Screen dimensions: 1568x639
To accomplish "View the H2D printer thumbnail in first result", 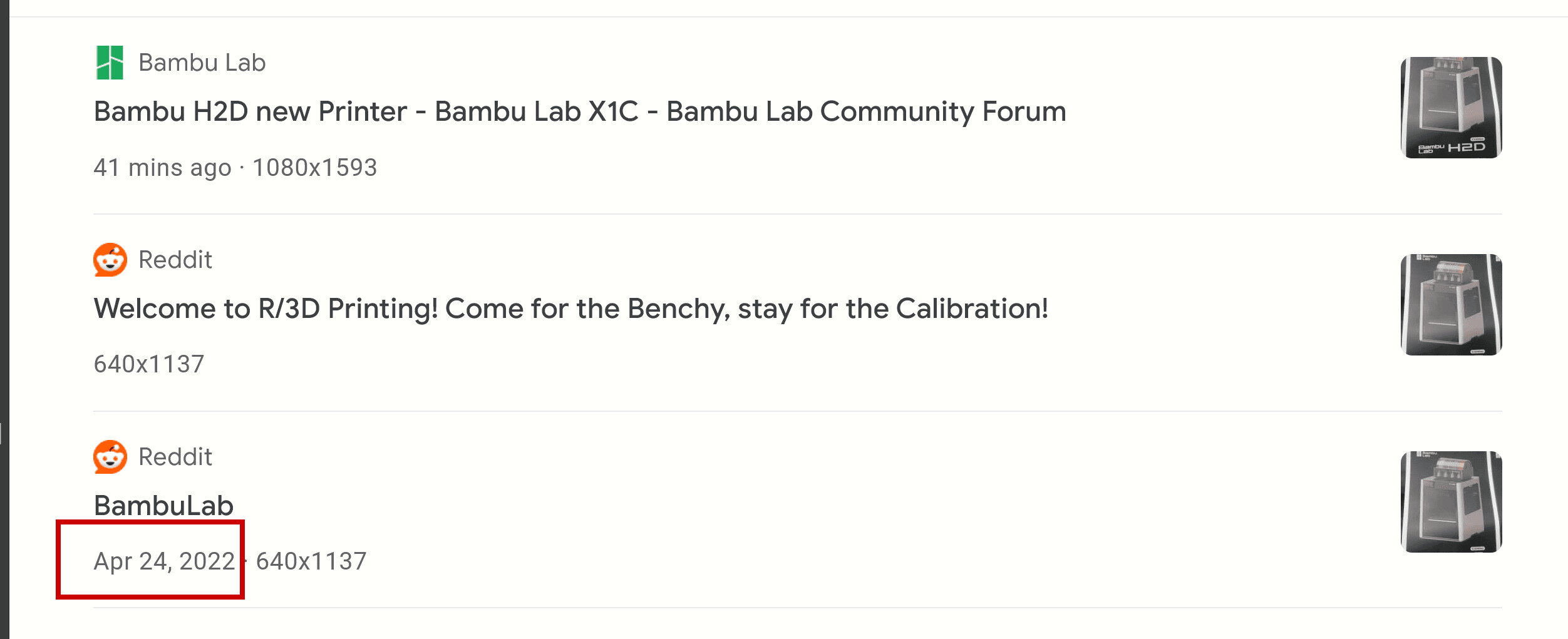I will point(1451,108).
